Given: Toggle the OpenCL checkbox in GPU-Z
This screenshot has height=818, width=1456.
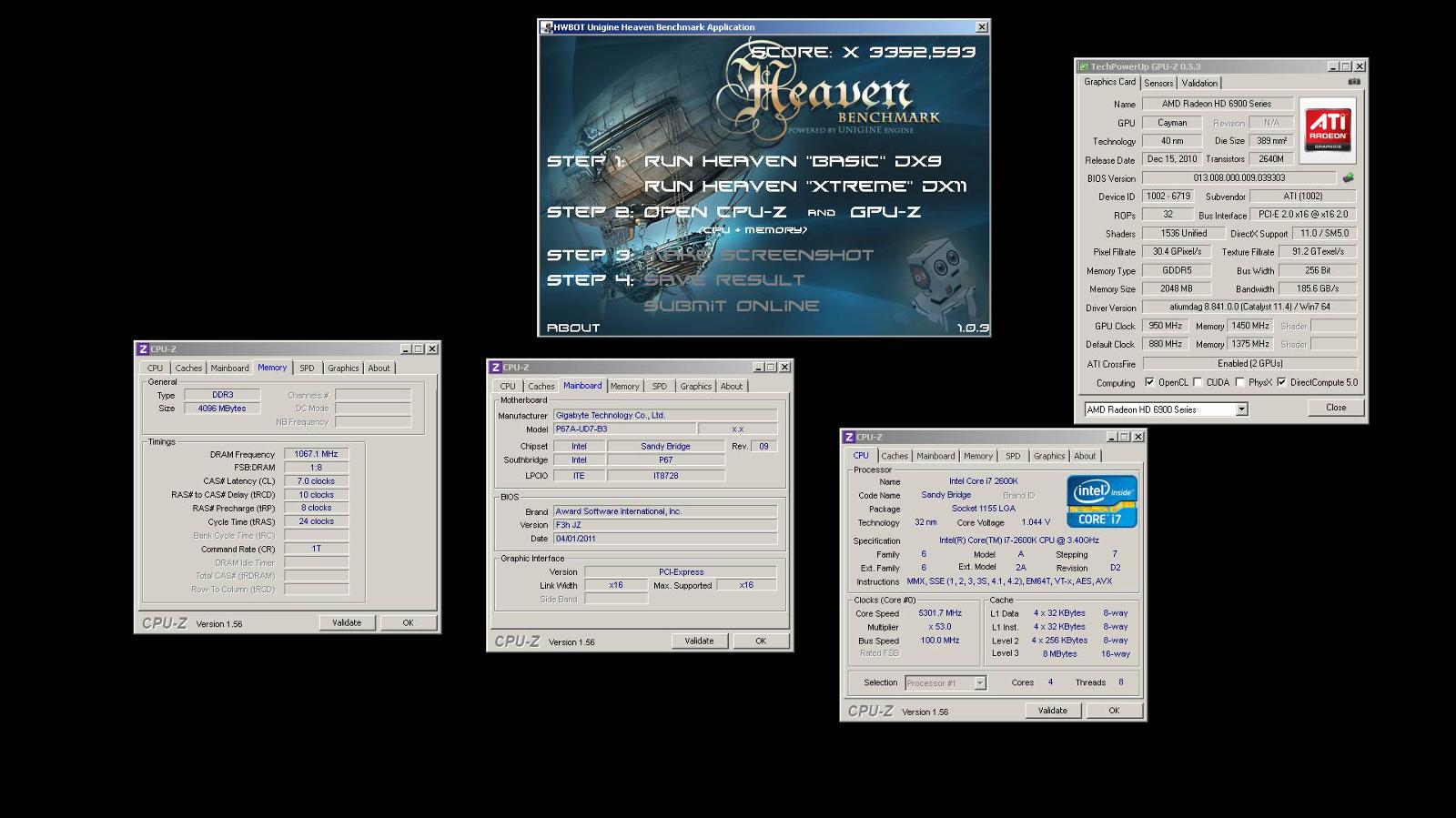Looking at the screenshot, I should pyautogui.click(x=1149, y=382).
